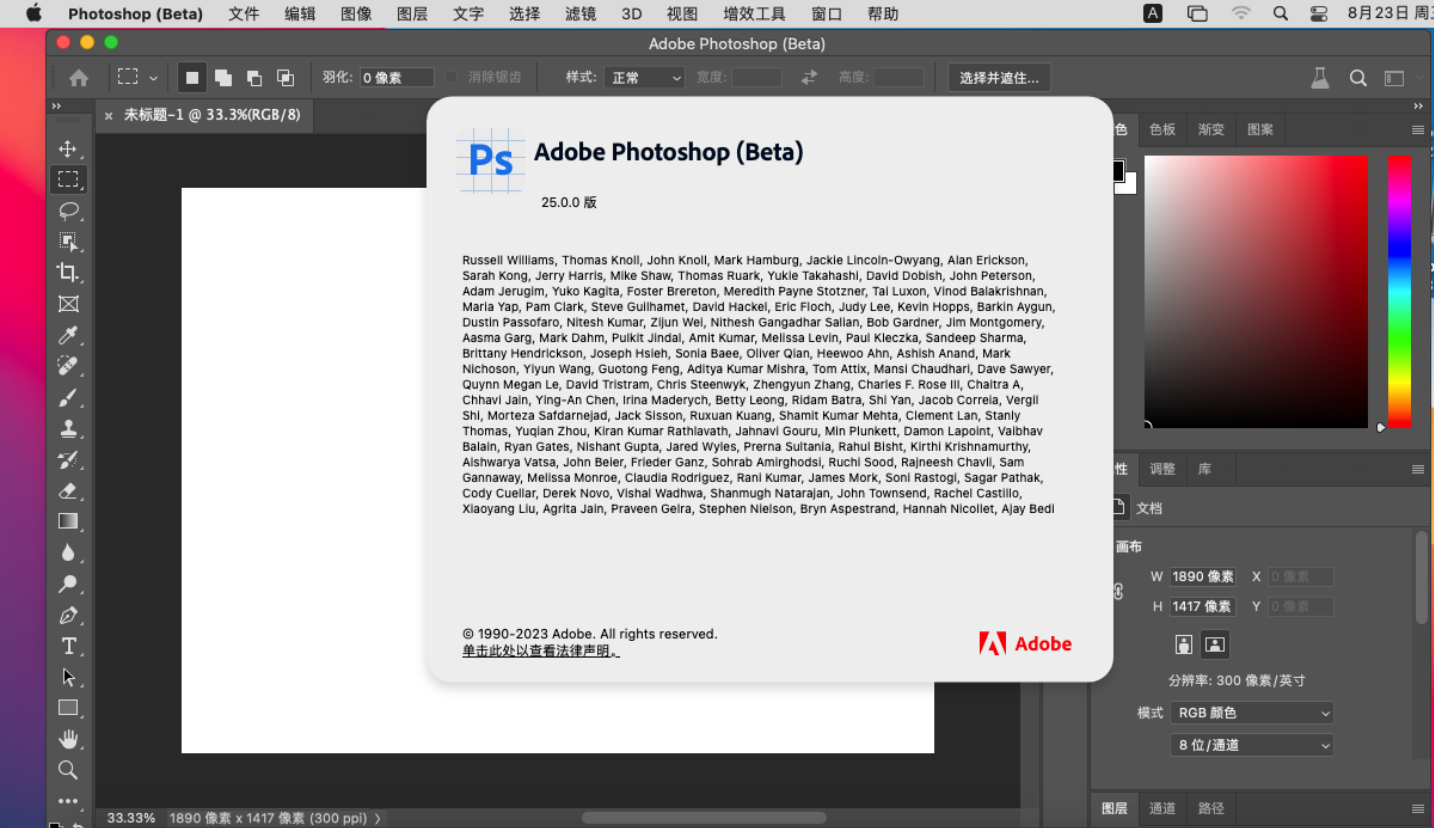The height and width of the screenshot is (828, 1434).
Task: Open the 增效工具 menu
Action: click(x=754, y=14)
